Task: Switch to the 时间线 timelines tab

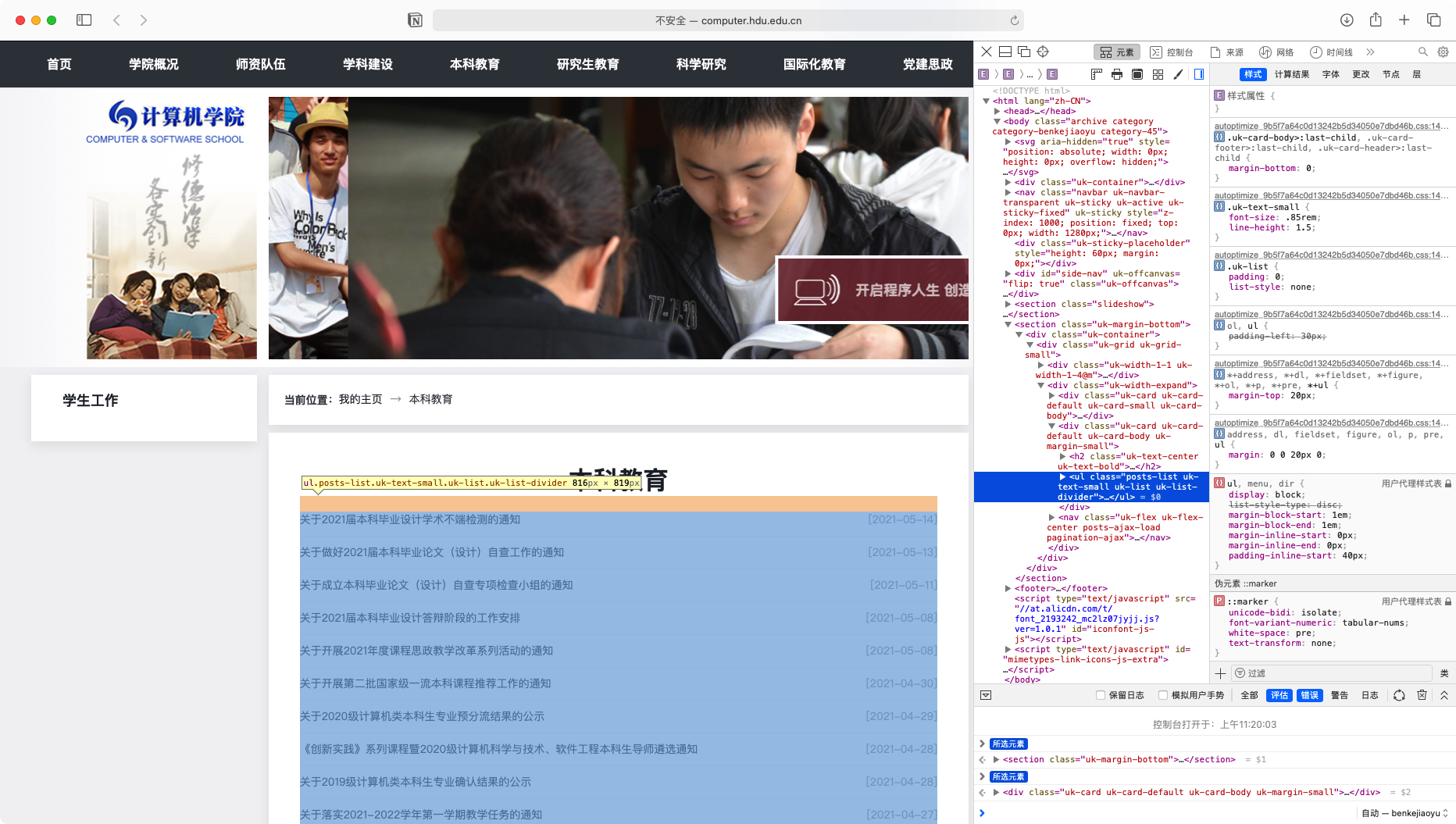Action: [x=1331, y=52]
